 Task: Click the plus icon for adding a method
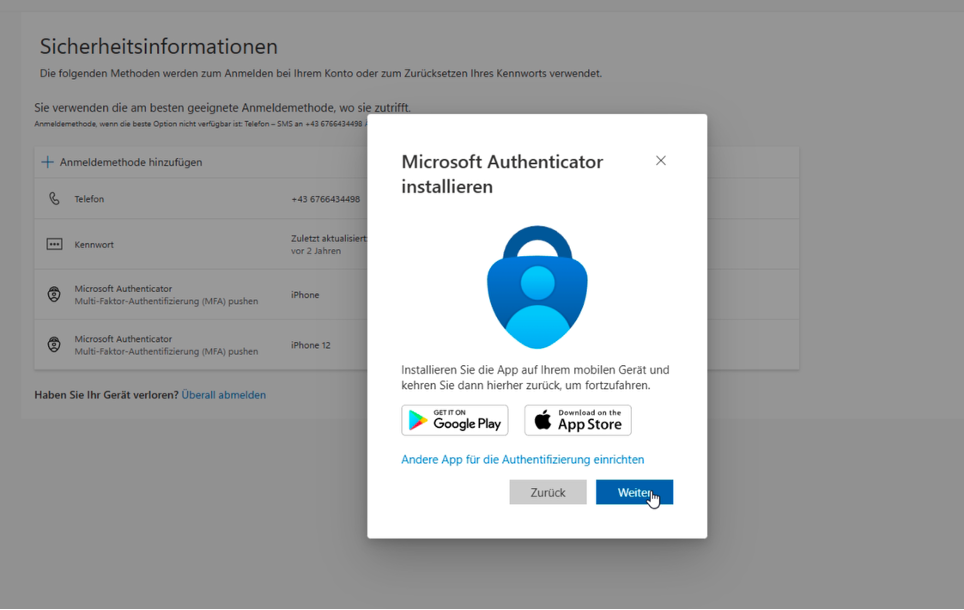click(x=47, y=162)
